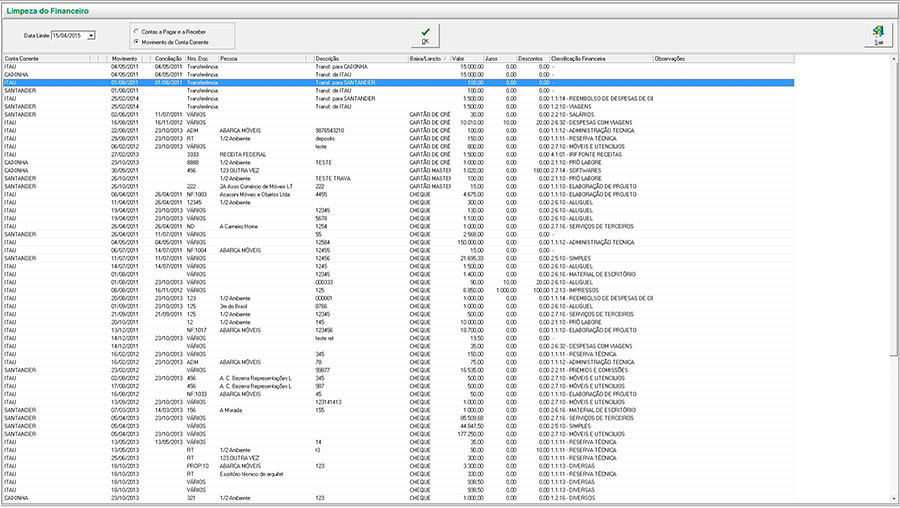The height and width of the screenshot is (508, 900).
Task: Edit the Data Limite date field
Action: pos(69,36)
